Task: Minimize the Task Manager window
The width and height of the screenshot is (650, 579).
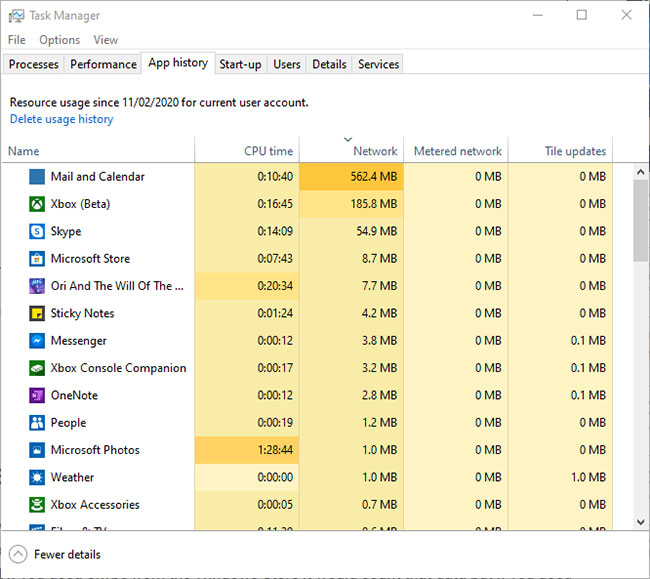Action: (538, 15)
